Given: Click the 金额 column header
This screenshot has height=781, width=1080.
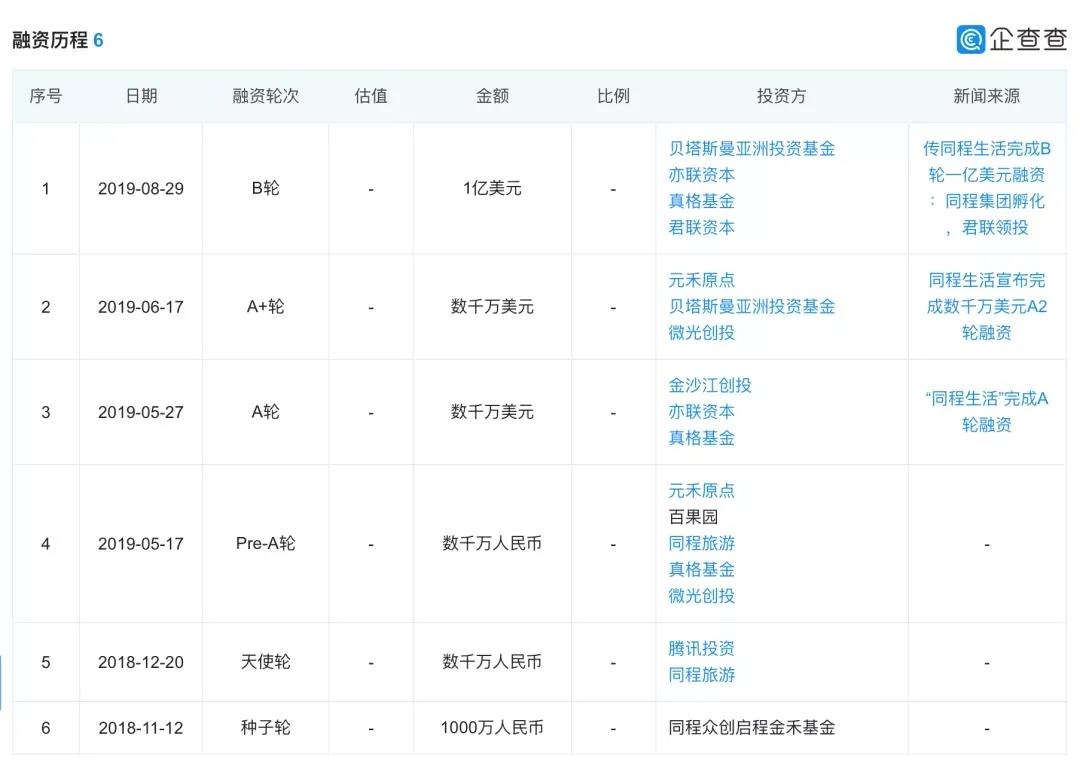Looking at the screenshot, I should 492,96.
